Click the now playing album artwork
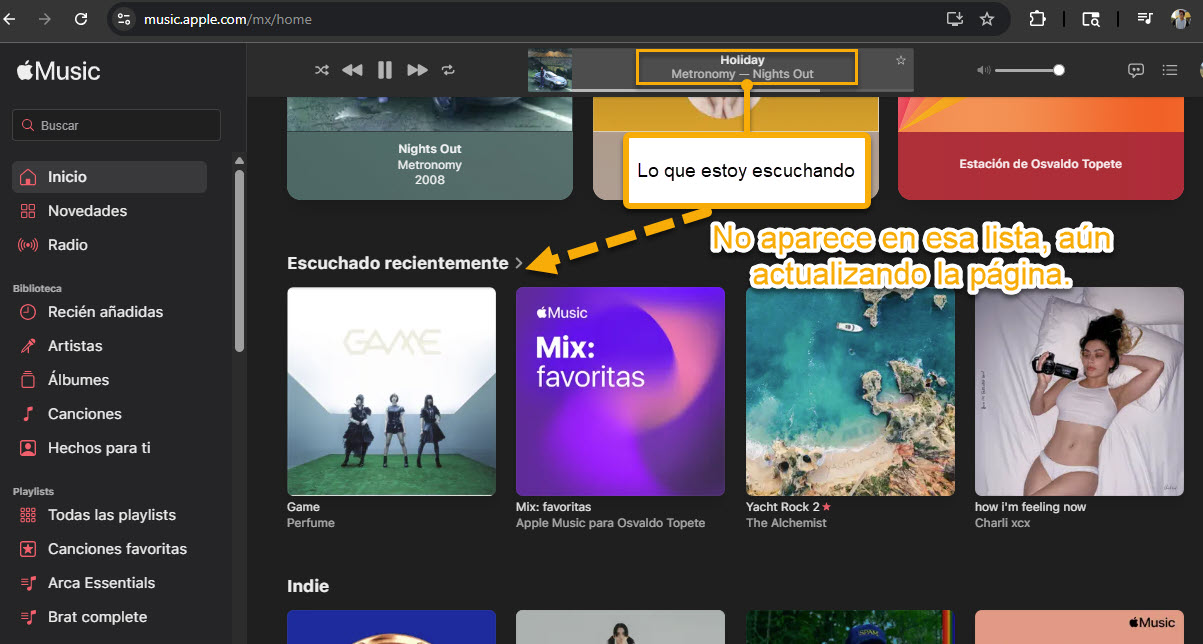 [550, 70]
